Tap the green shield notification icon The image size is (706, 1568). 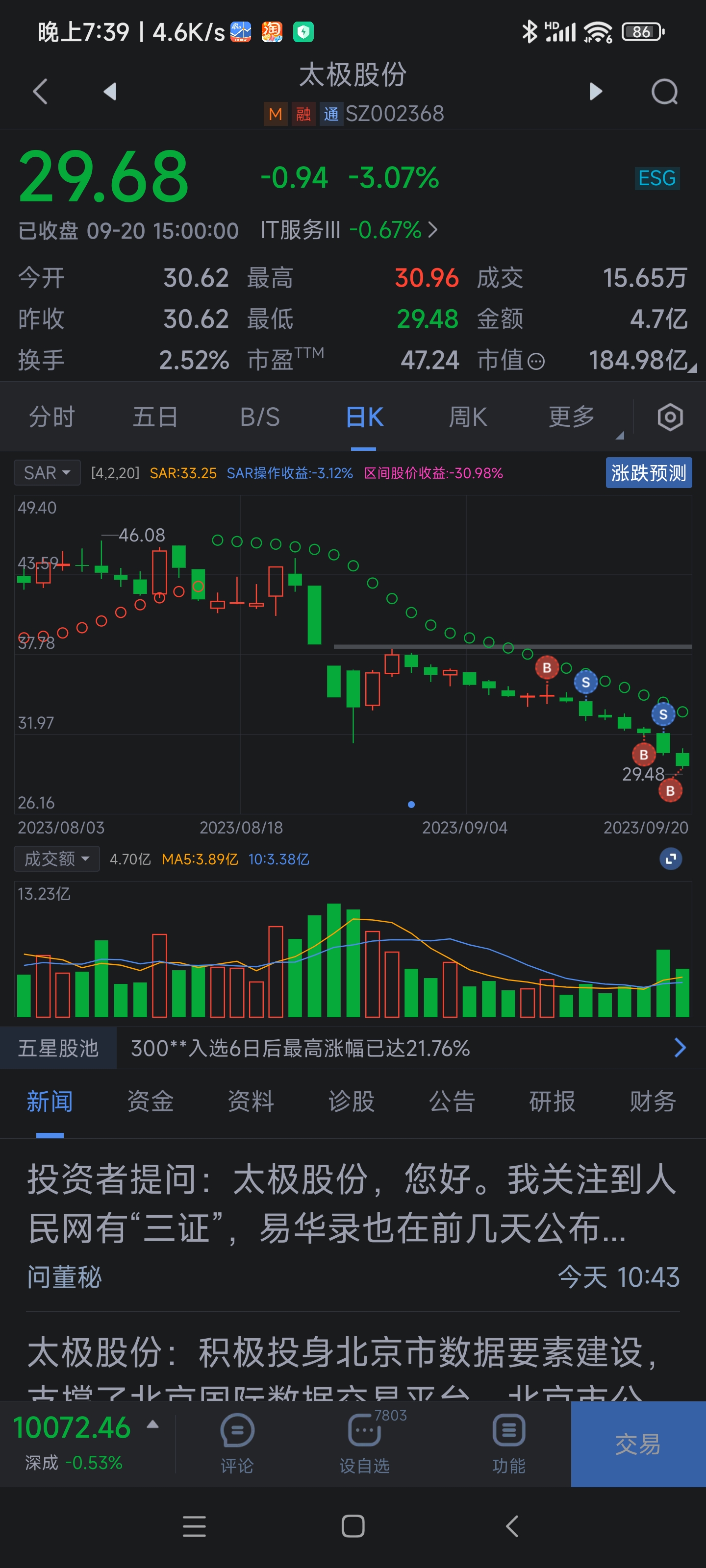click(303, 32)
